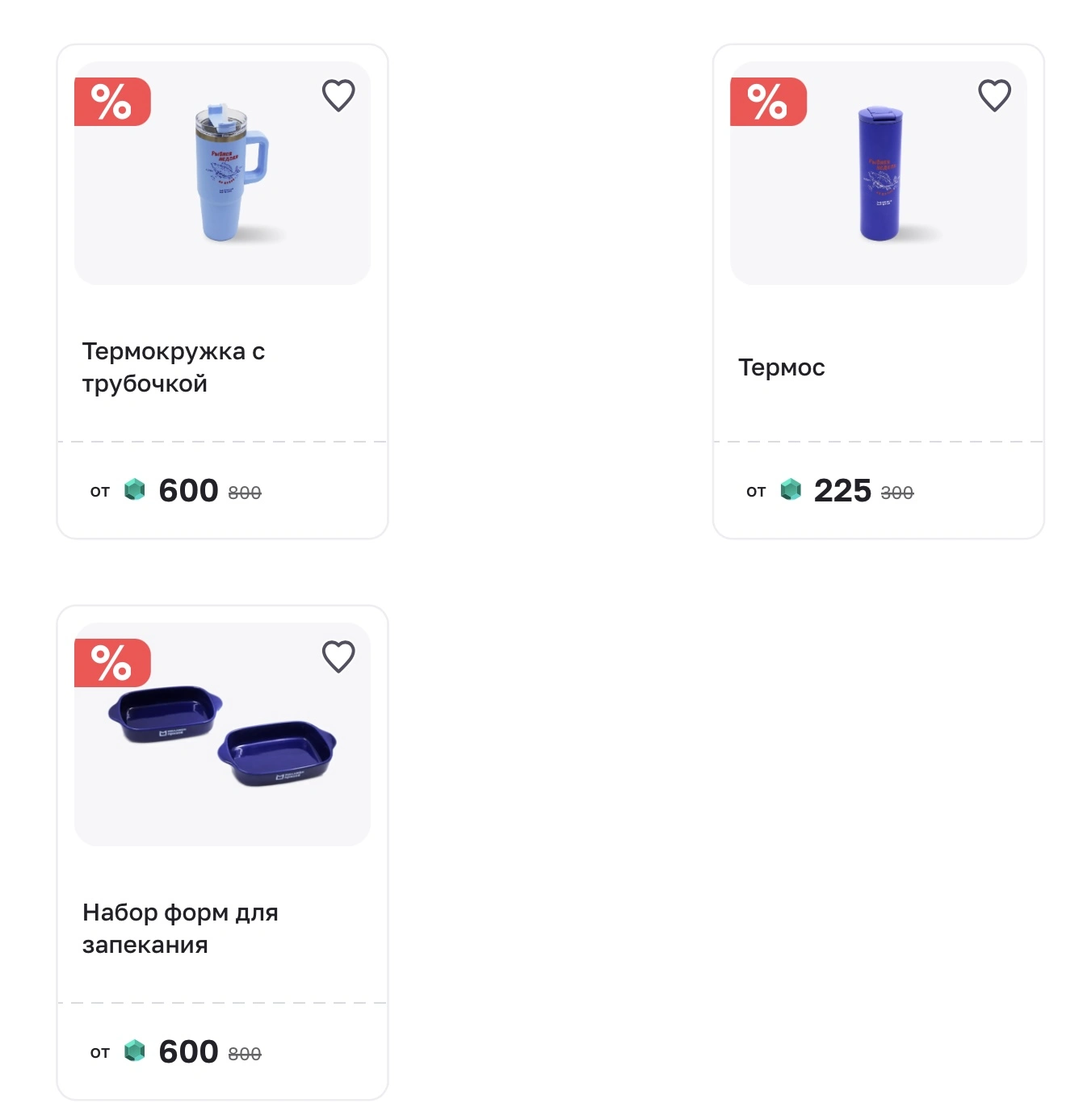Click the gem icon on baking forms price
Screen dimensions: 1083x1120
click(x=135, y=1051)
